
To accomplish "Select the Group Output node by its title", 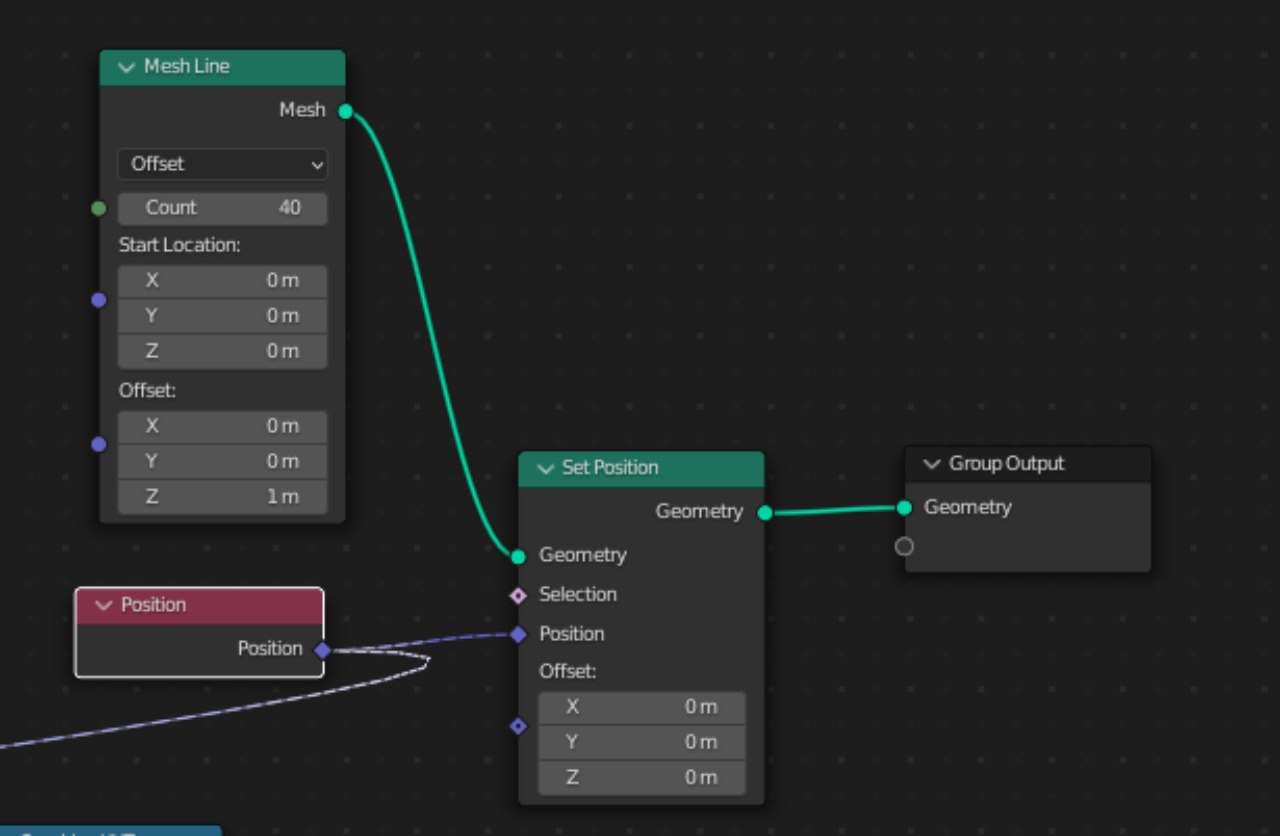I will (1007, 464).
